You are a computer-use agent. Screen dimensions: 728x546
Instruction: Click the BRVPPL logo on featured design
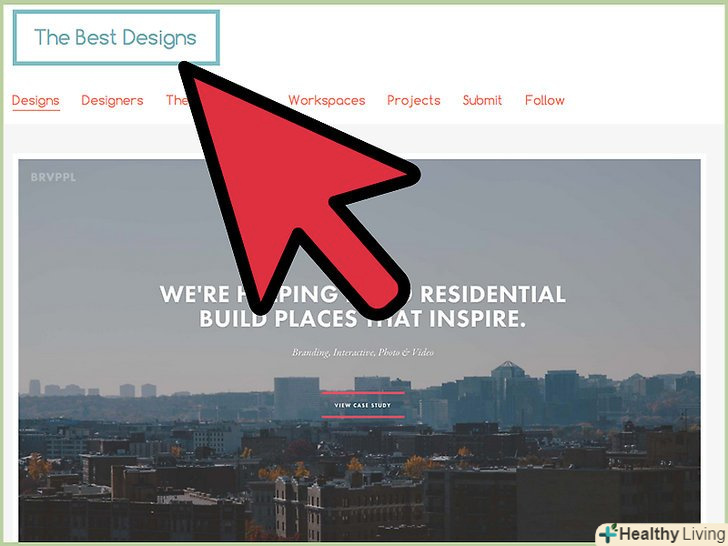[53, 177]
